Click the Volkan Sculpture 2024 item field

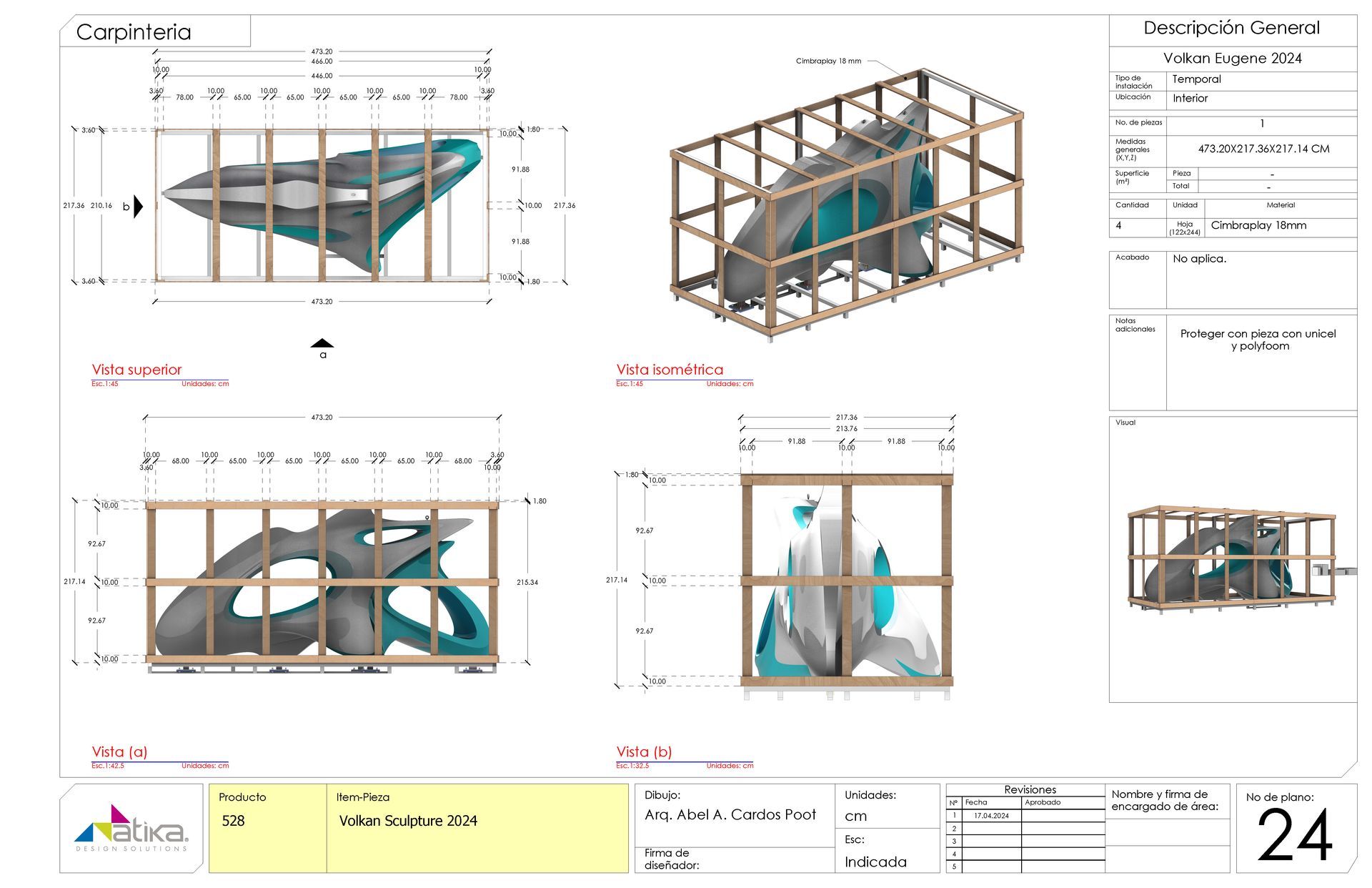click(408, 821)
